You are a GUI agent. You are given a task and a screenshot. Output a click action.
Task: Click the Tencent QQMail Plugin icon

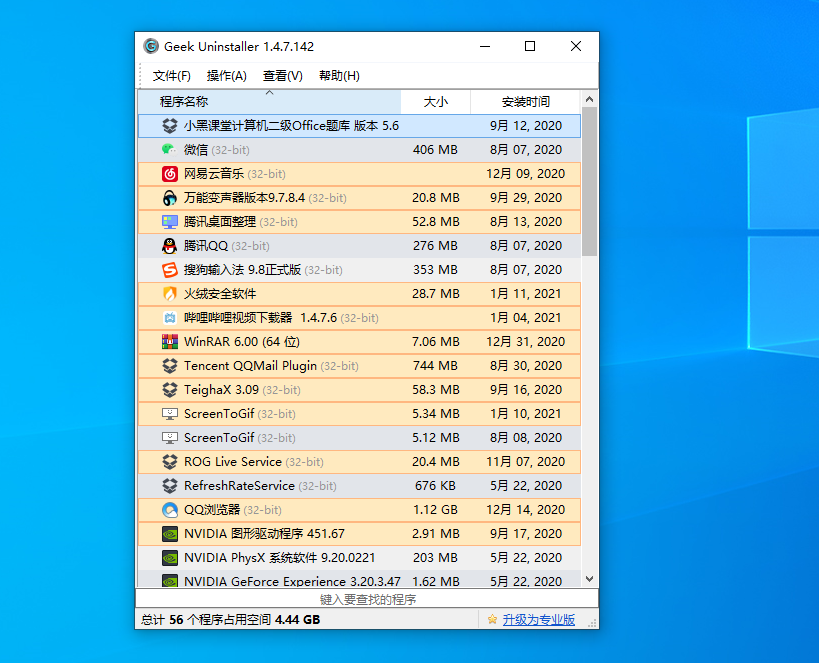tap(170, 366)
